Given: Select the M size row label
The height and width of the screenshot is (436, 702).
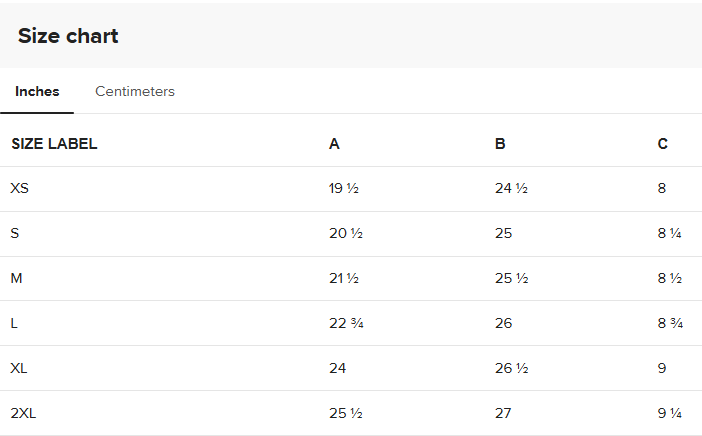Looking at the screenshot, I should coord(16,278).
